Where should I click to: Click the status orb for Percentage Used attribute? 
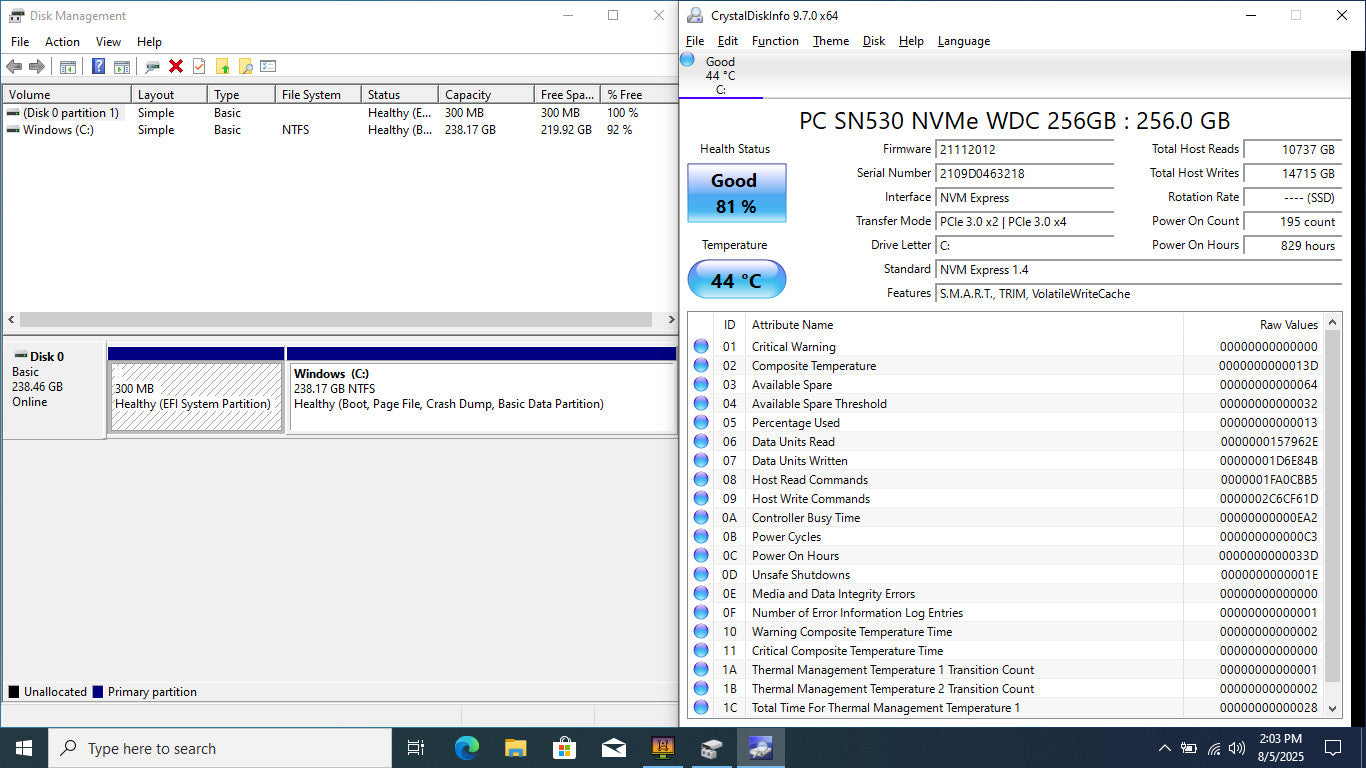pyautogui.click(x=701, y=423)
